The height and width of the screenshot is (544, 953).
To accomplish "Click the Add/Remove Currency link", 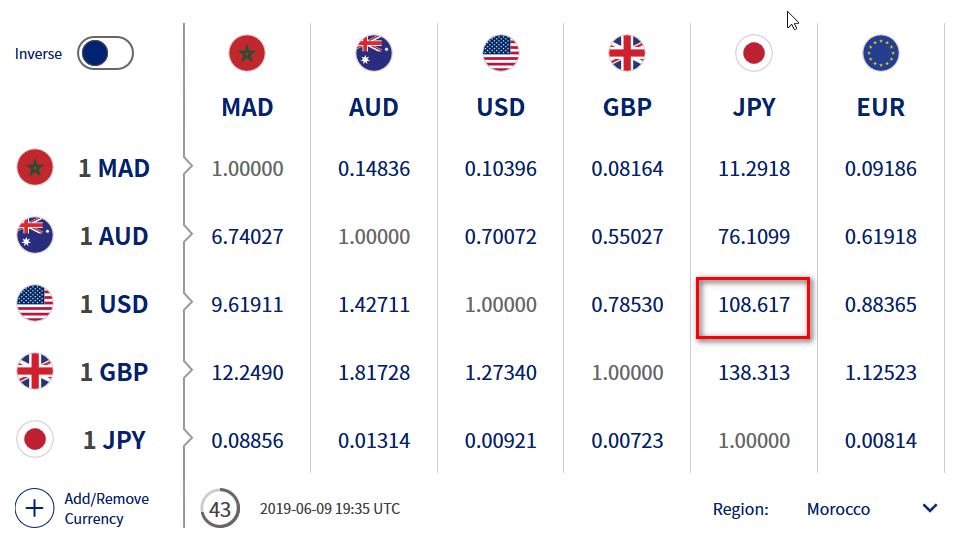I will pyautogui.click(x=107, y=509).
